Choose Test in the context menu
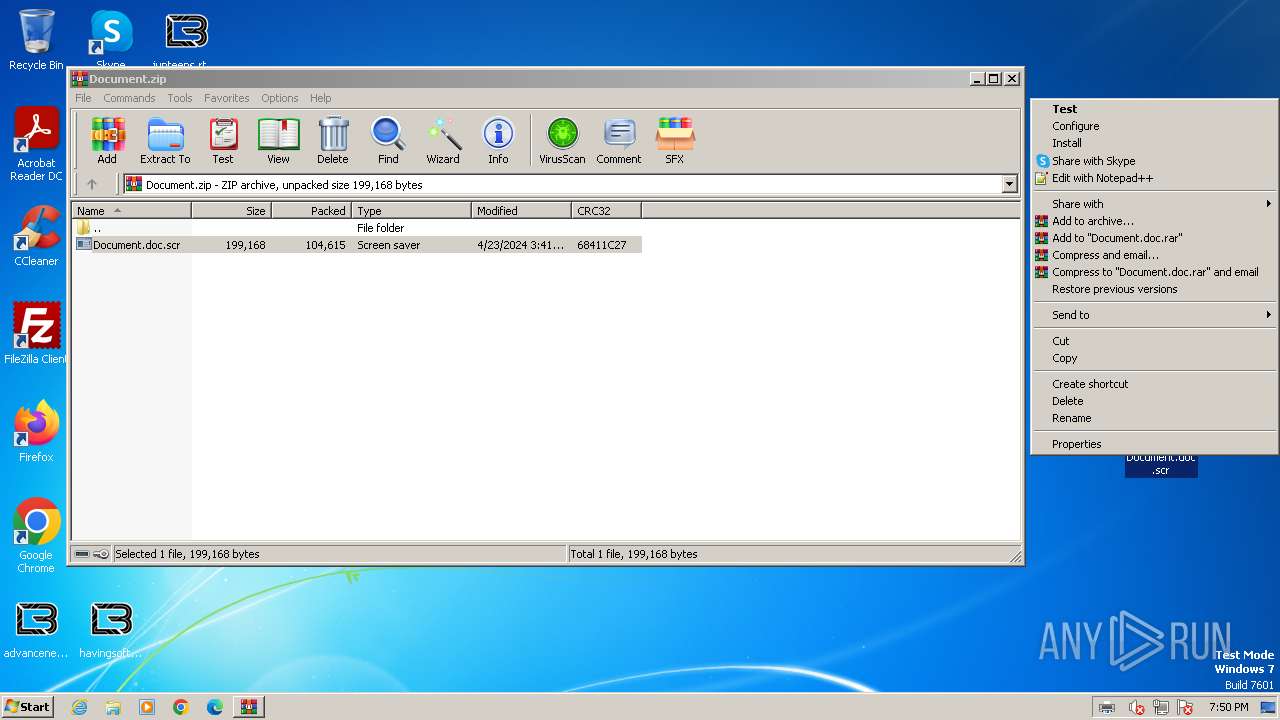The height and width of the screenshot is (720, 1280). click(x=1154, y=109)
